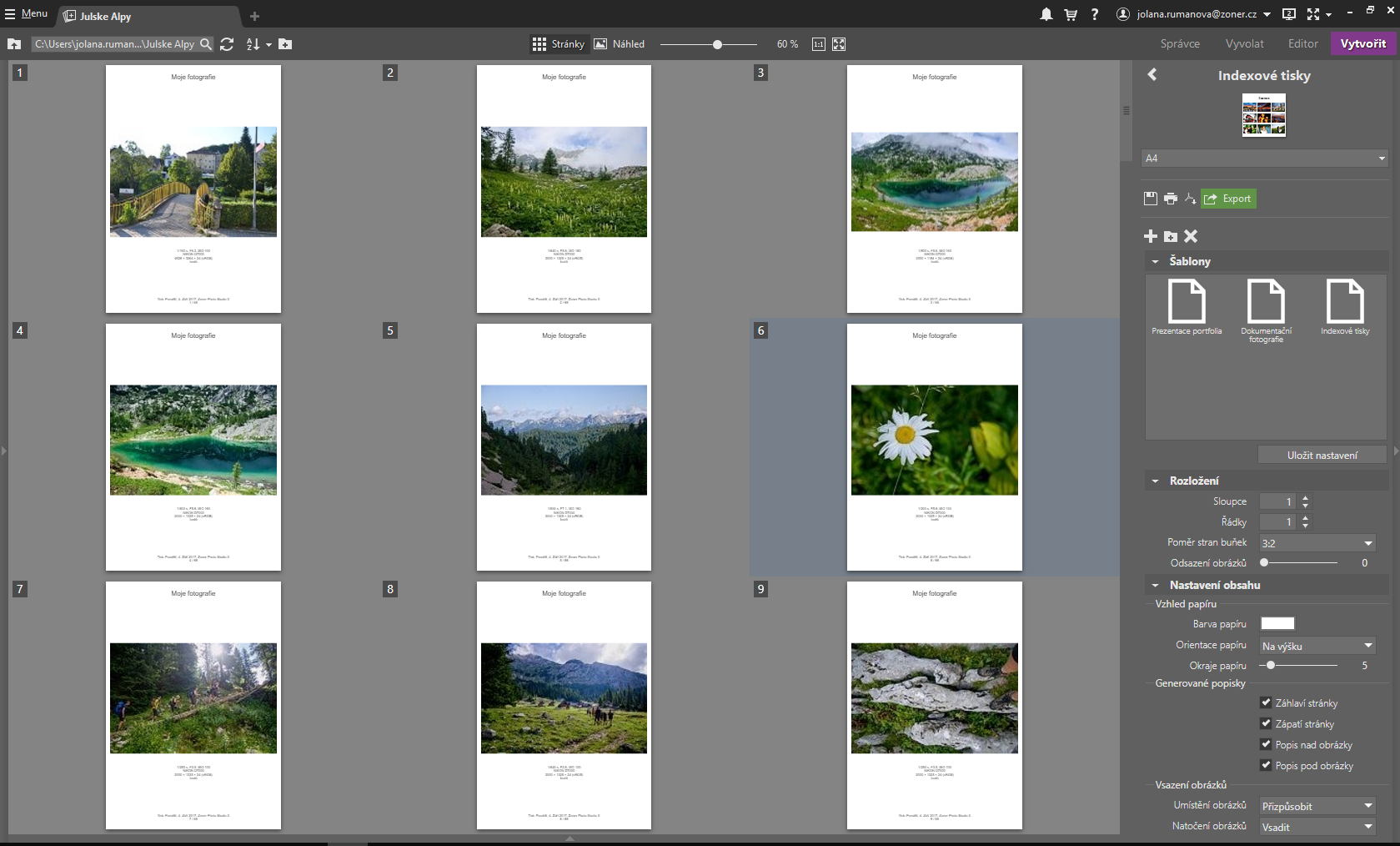
Task: Open the A4 paper size dropdown
Action: pyautogui.click(x=1264, y=159)
